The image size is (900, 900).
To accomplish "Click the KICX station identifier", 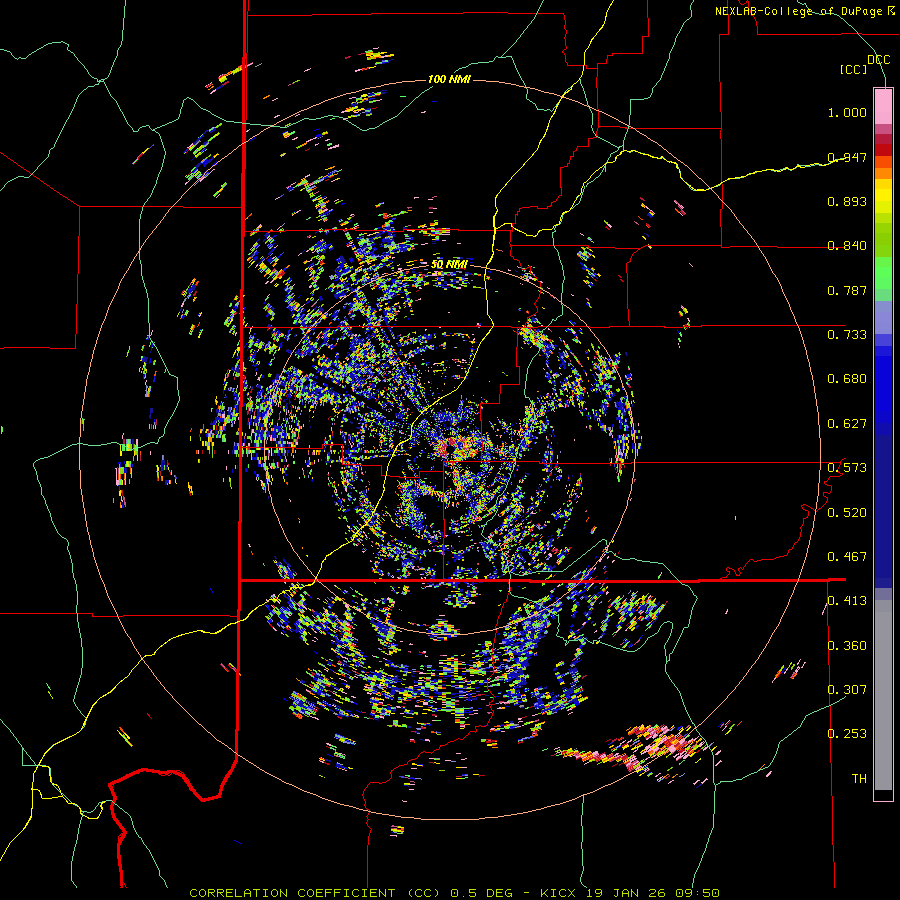I will (558, 893).
